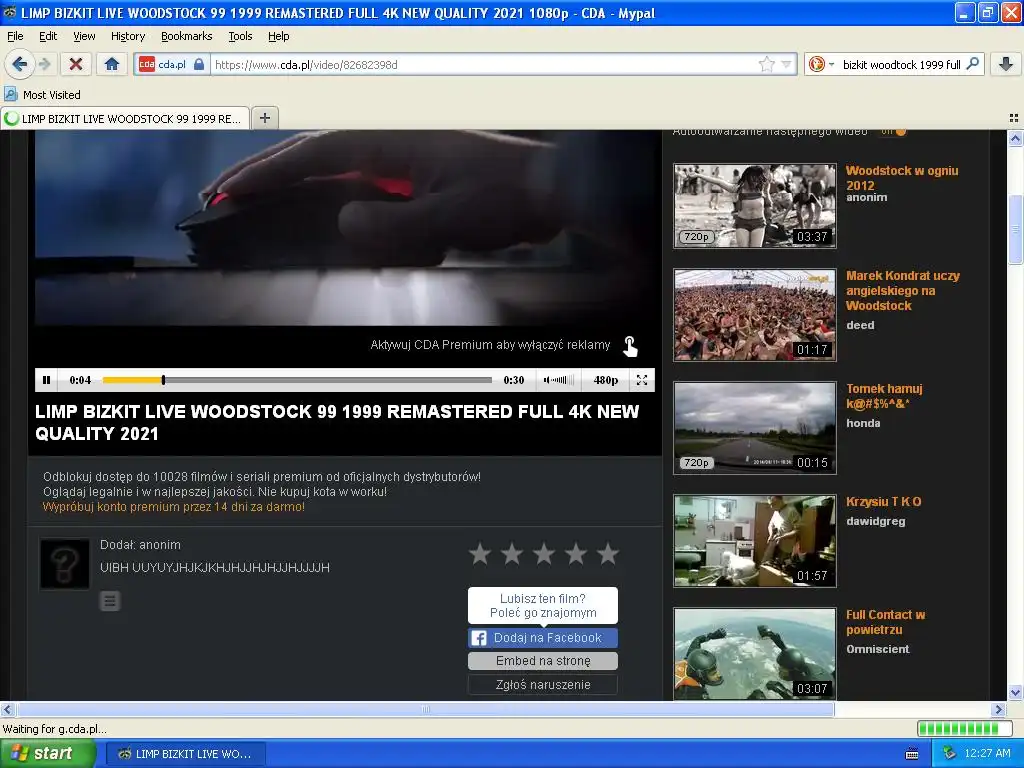
Task: Click Embed na stronę button
Action: pos(543,661)
